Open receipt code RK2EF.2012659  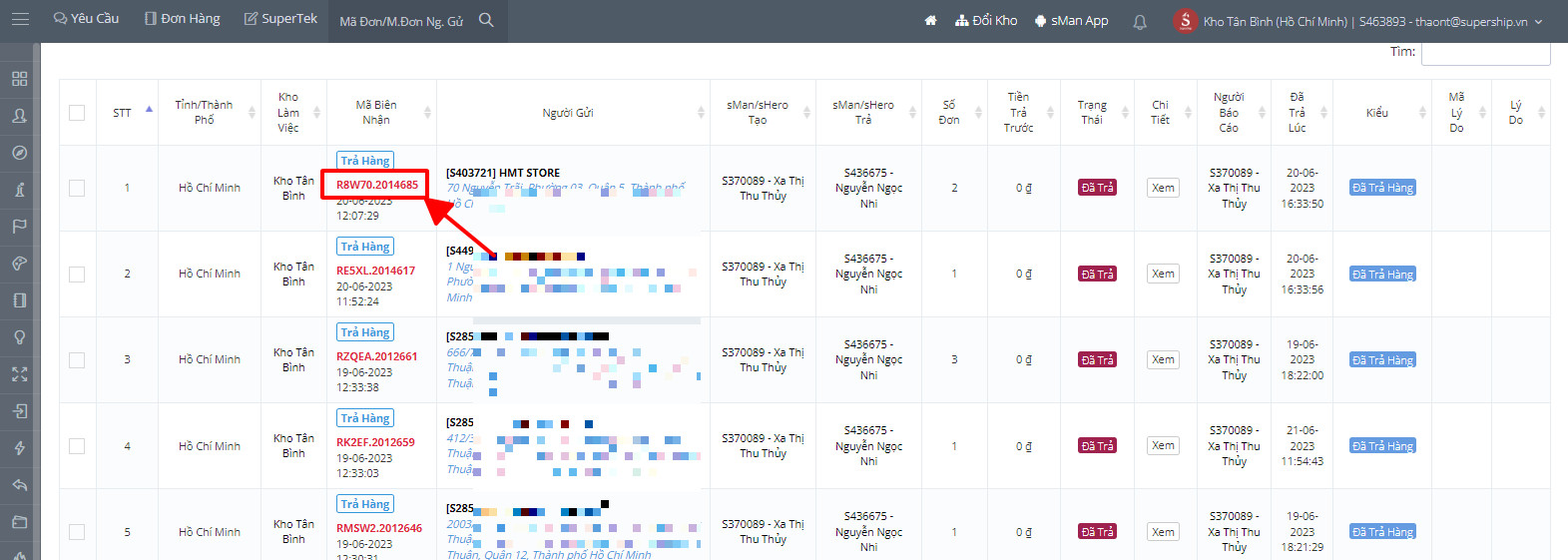pos(375,442)
